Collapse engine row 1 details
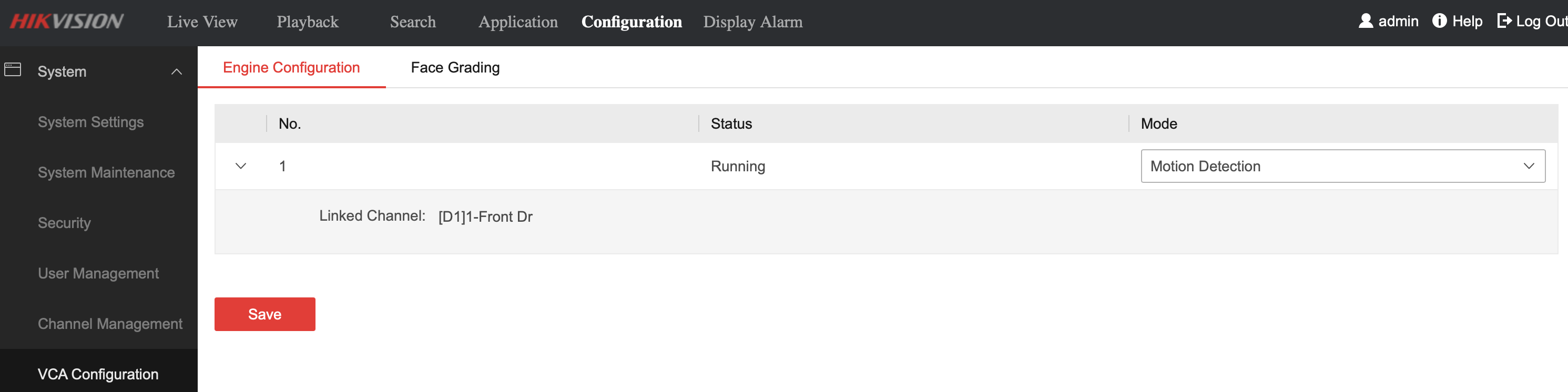 pos(240,165)
